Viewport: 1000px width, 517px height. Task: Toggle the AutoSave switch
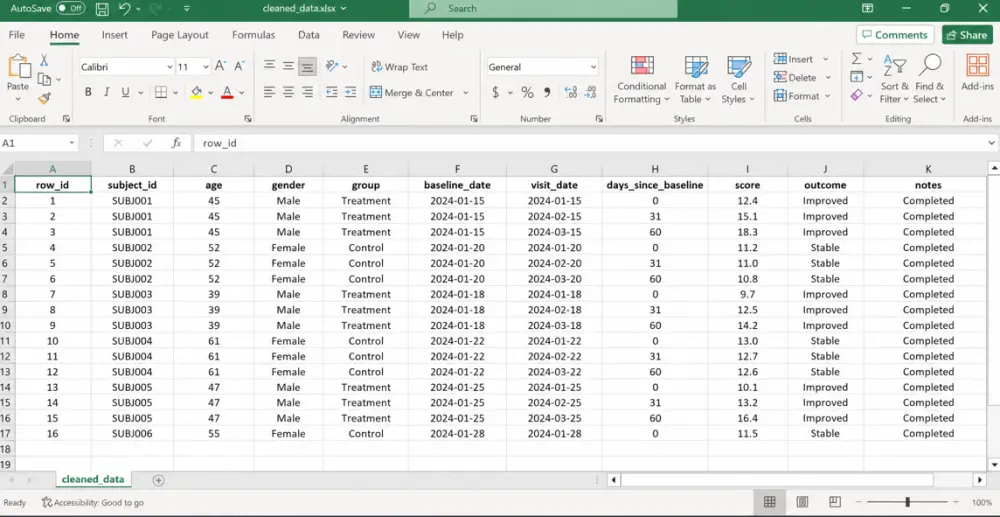click(x=70, y=8)
